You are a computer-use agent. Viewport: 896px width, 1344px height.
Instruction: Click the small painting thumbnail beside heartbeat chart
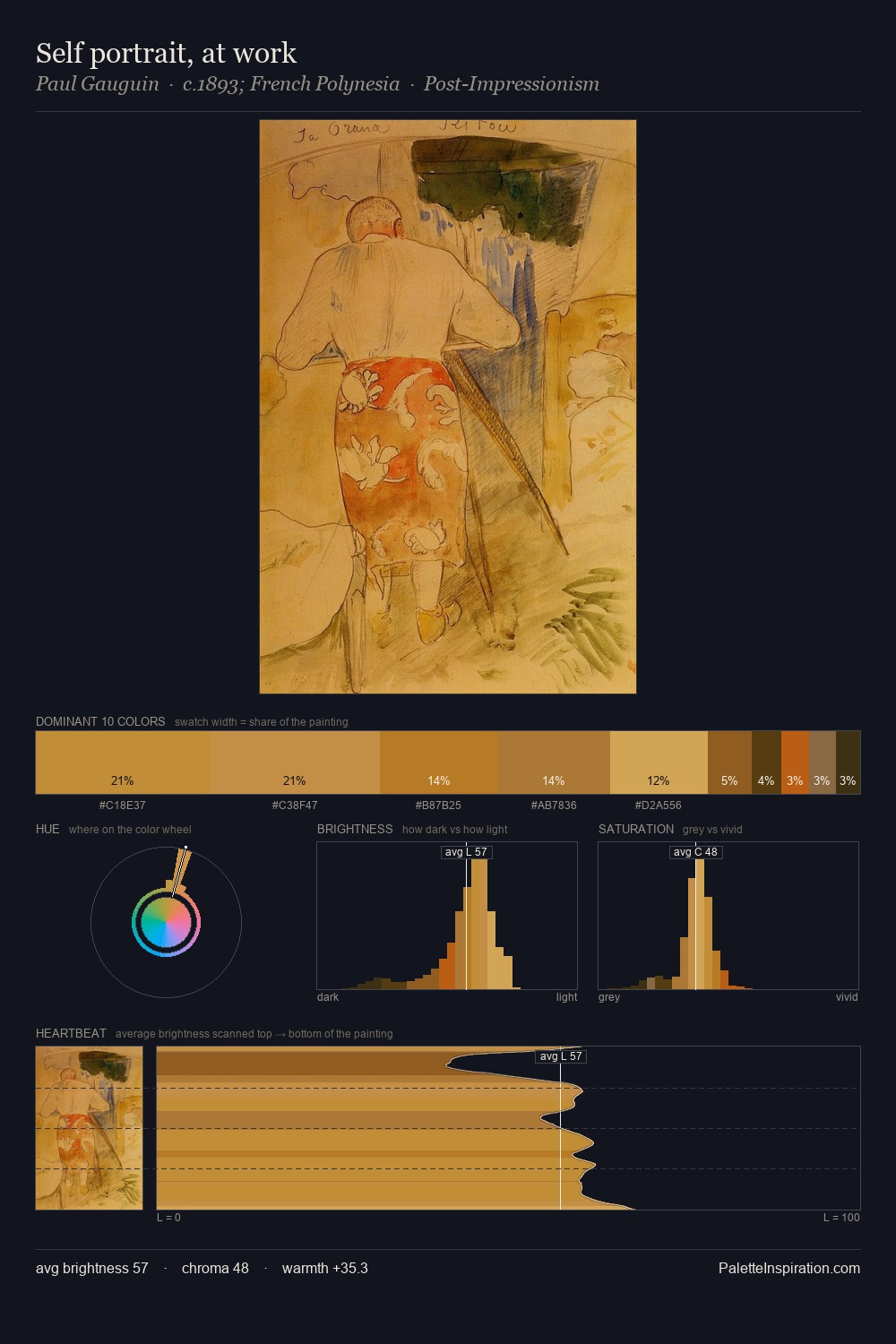[x=89, y=1128]
